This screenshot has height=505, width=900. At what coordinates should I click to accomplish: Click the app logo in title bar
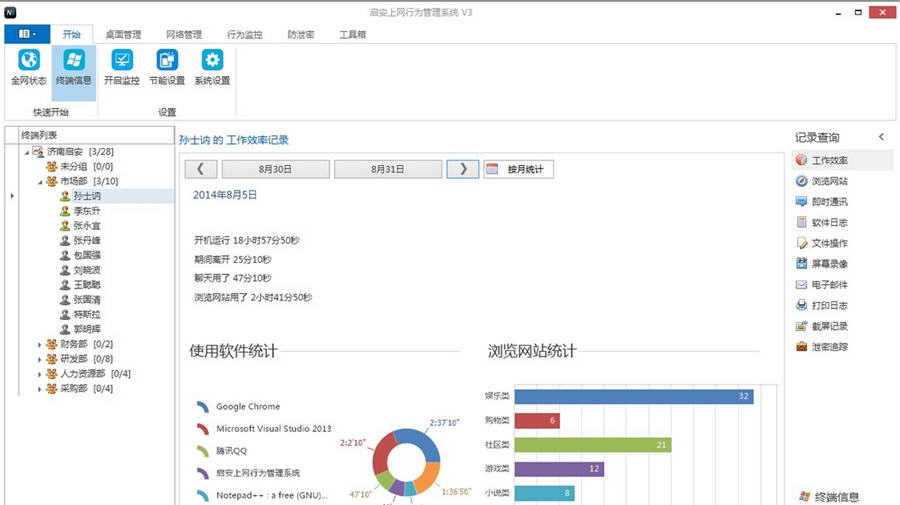pos(10,13)
